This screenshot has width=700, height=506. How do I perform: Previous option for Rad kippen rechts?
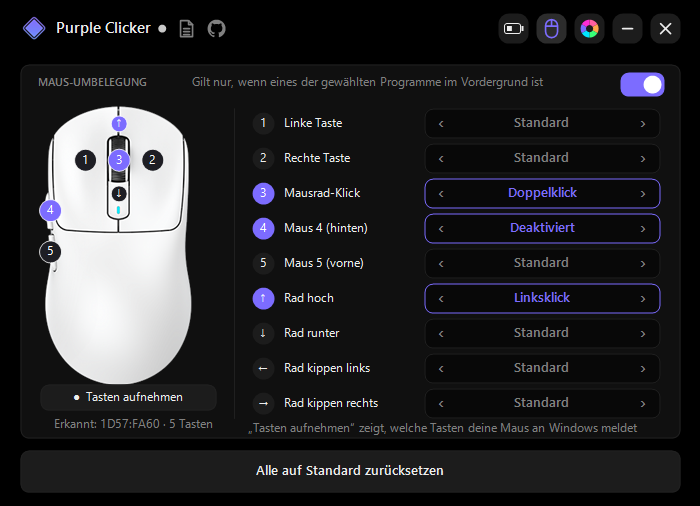point(441,404)
